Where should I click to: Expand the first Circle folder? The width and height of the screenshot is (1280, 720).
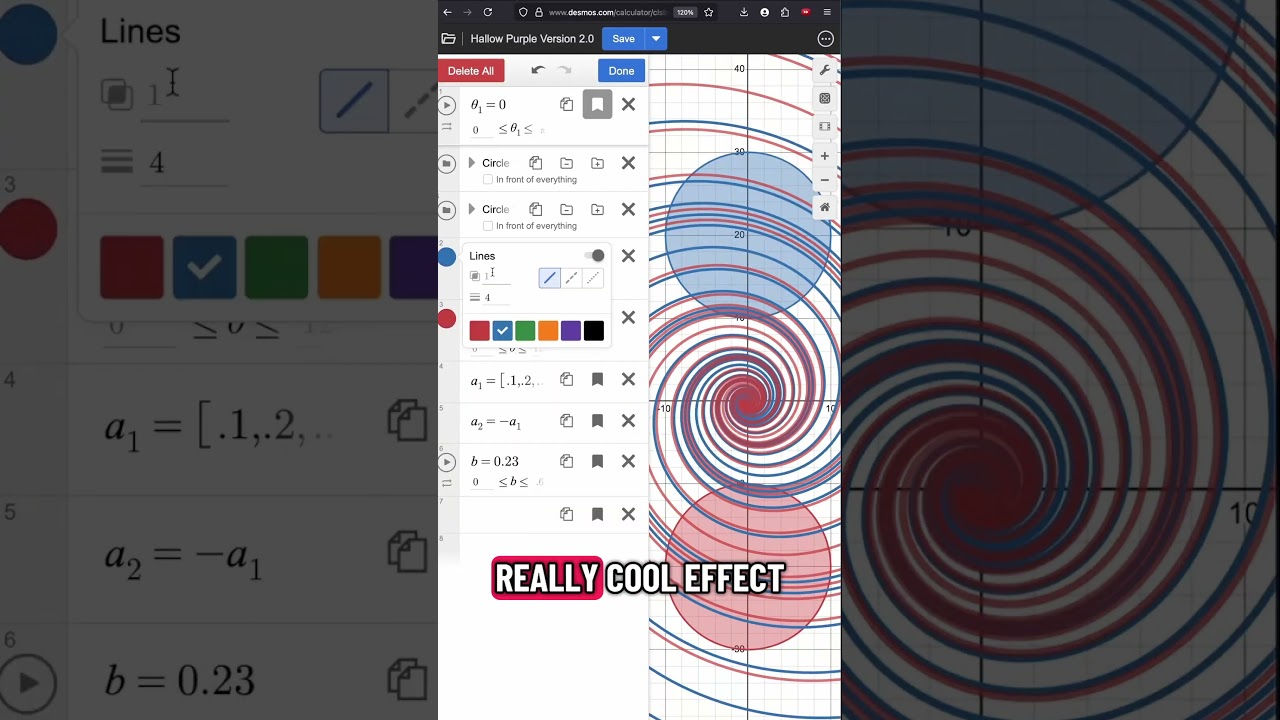(x=472, y=163)
